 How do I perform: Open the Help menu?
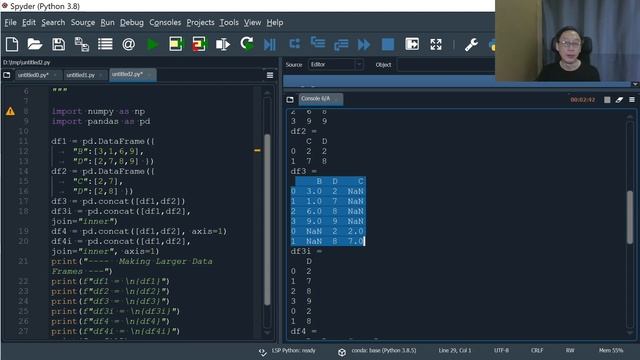coord(275,22)
